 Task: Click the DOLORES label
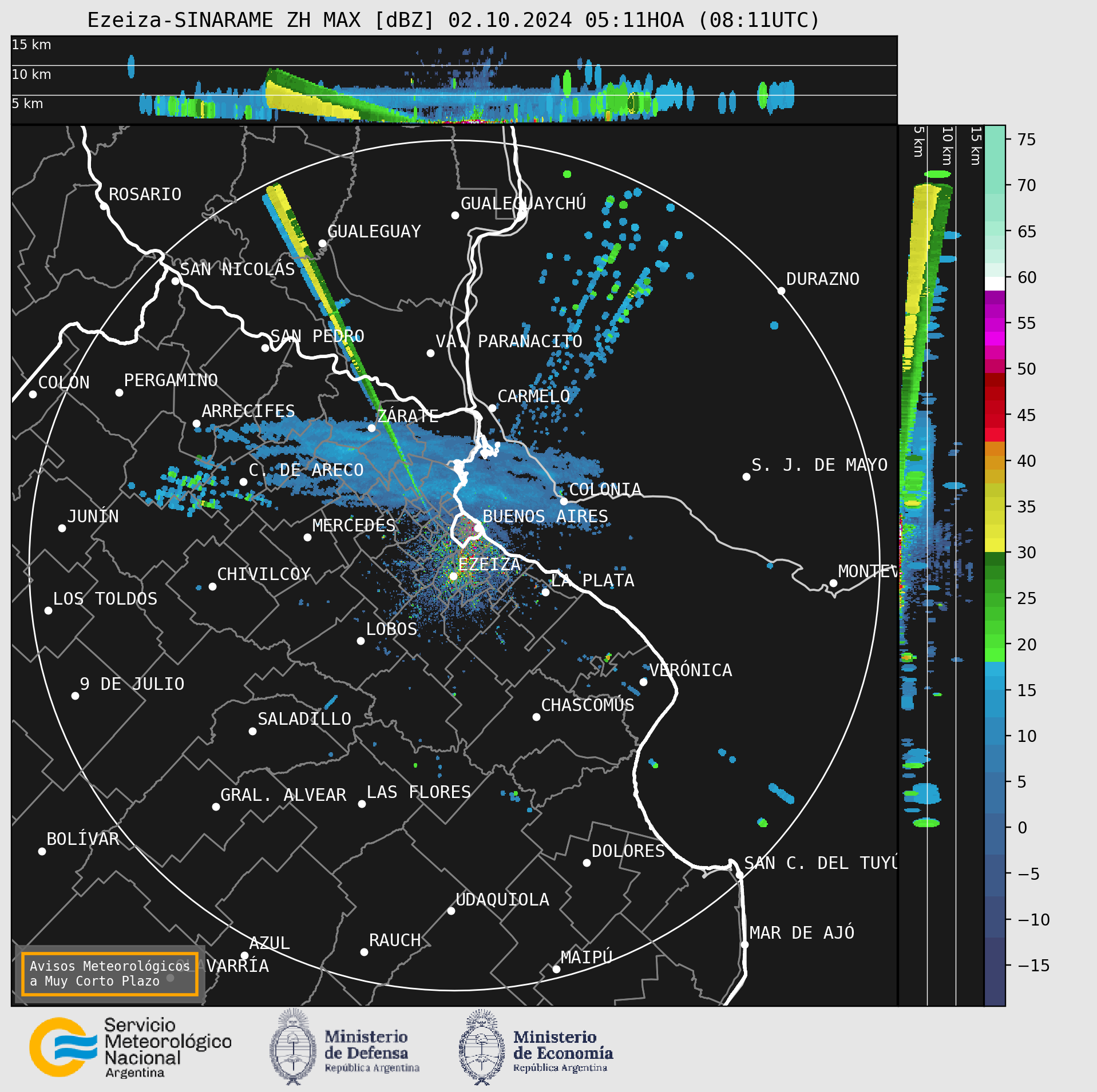628,851
